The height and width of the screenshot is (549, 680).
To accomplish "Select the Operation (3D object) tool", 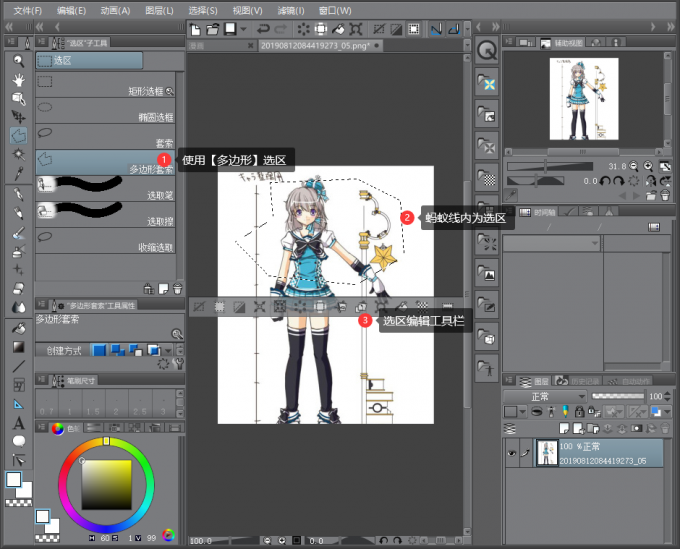I will (x=18, y=98).
